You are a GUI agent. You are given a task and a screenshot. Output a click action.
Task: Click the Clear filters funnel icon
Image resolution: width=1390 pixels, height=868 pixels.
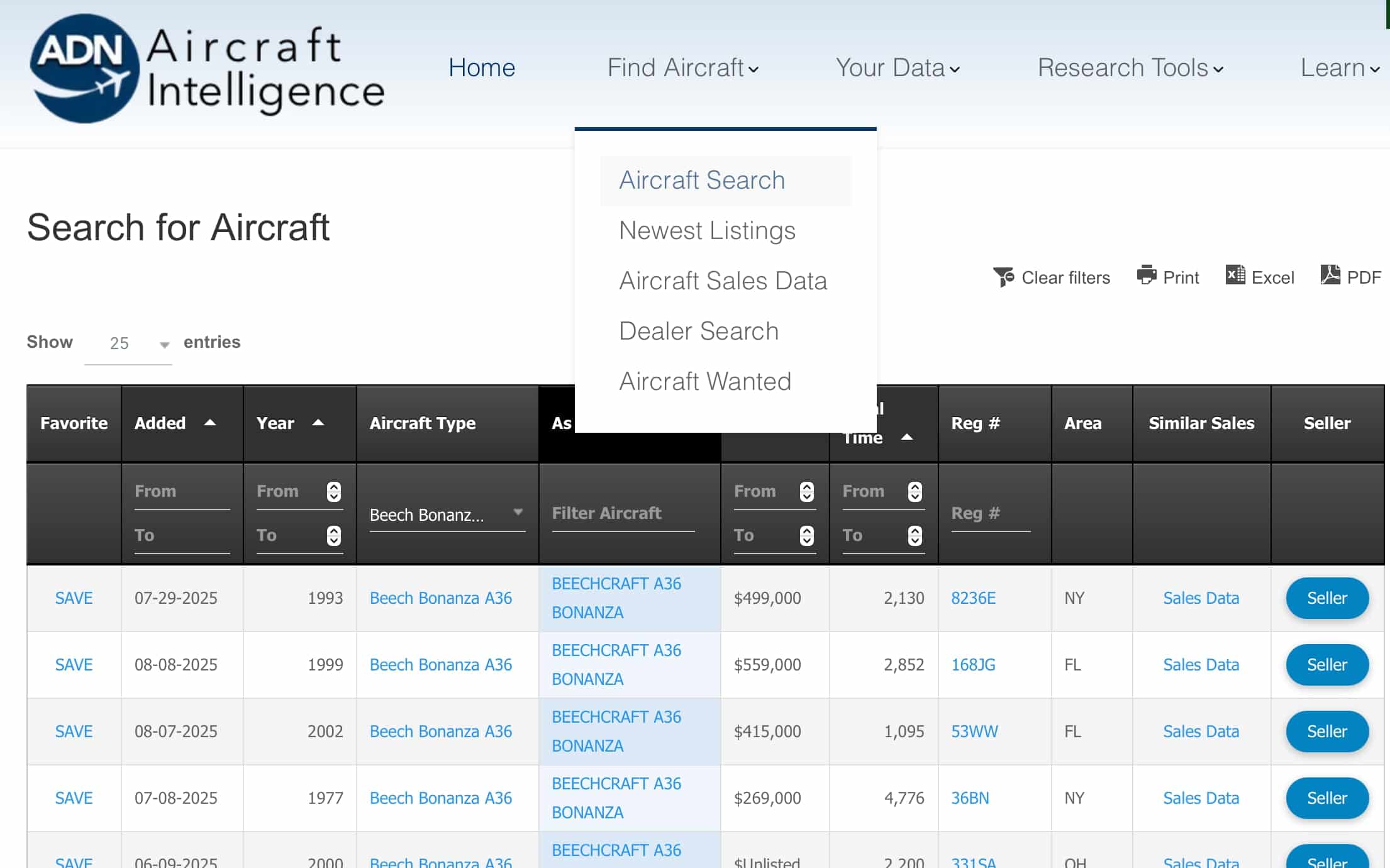(x=1004, y=277)
